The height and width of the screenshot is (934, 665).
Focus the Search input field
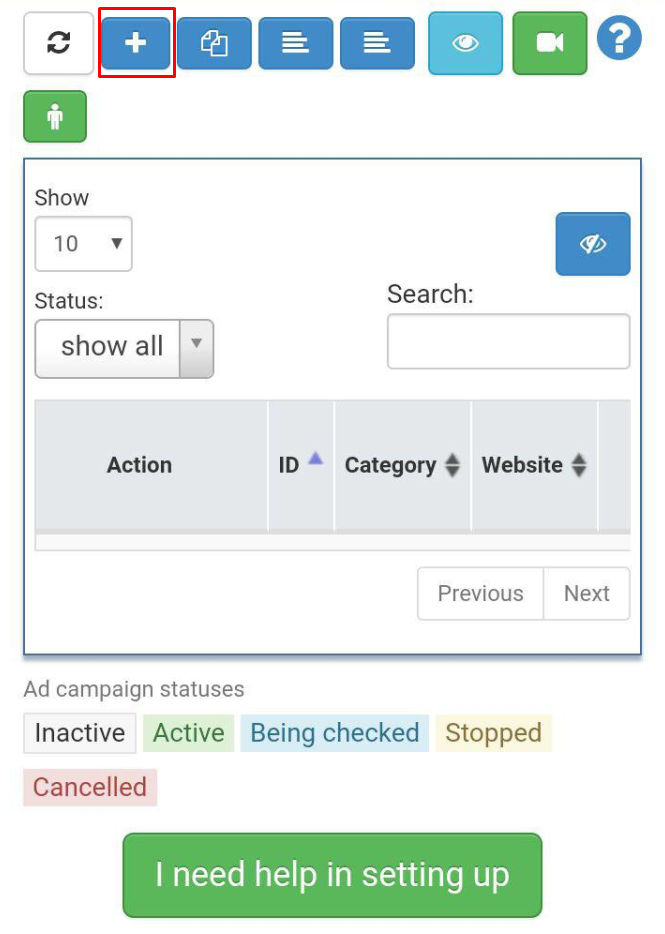[508, 341]
